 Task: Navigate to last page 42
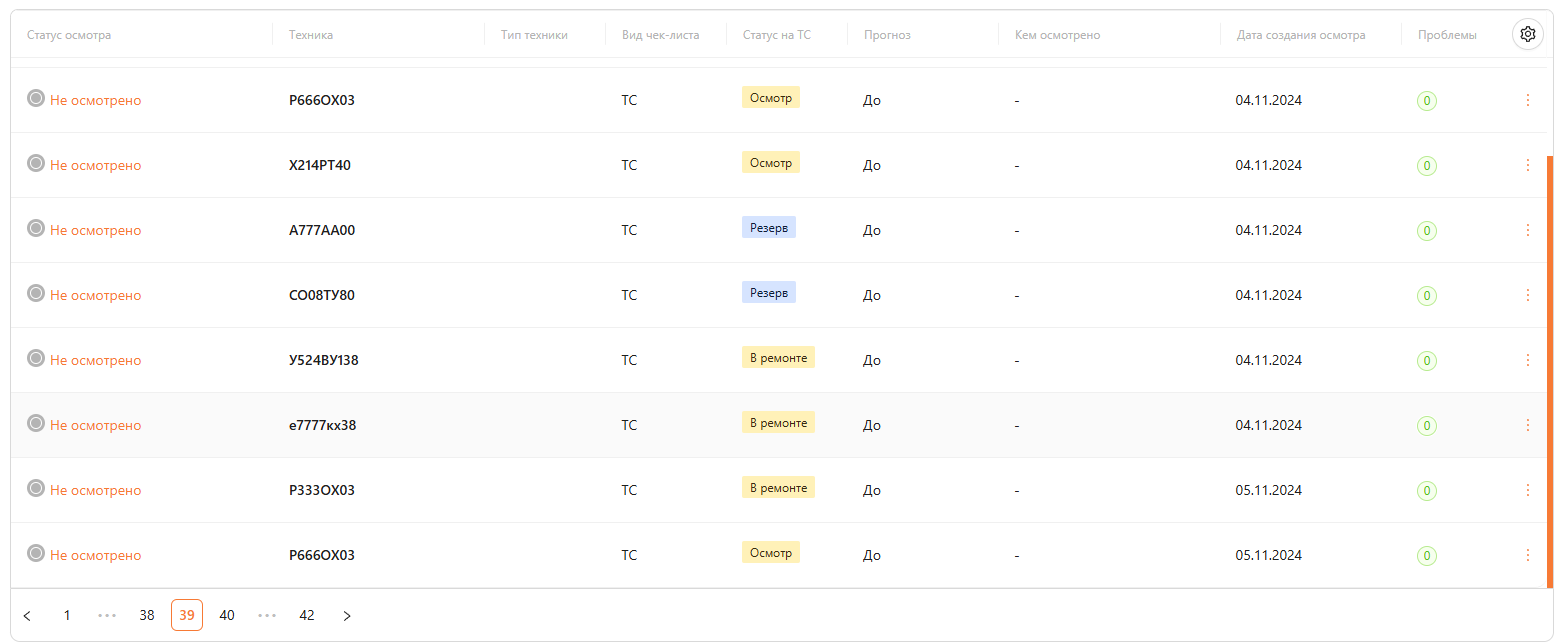point(307,616)
